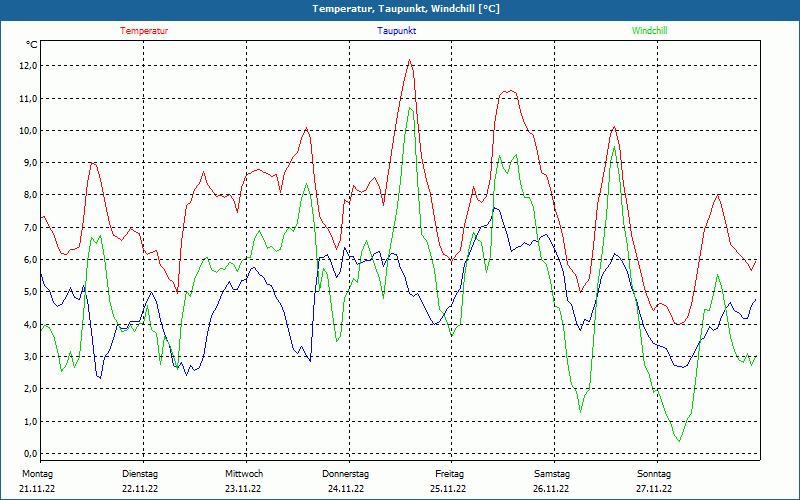Click the Montag day label

point(37,474)
